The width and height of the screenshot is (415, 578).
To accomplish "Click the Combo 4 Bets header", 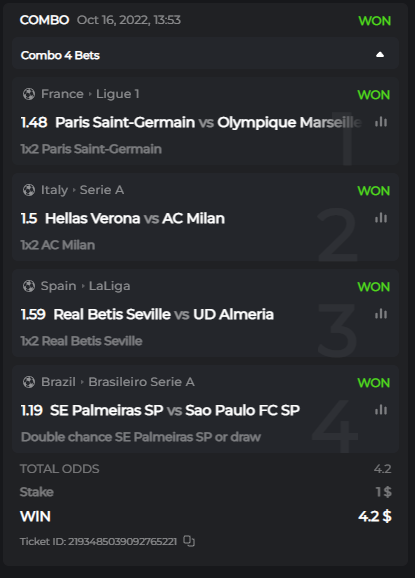I will click(206, 55).
